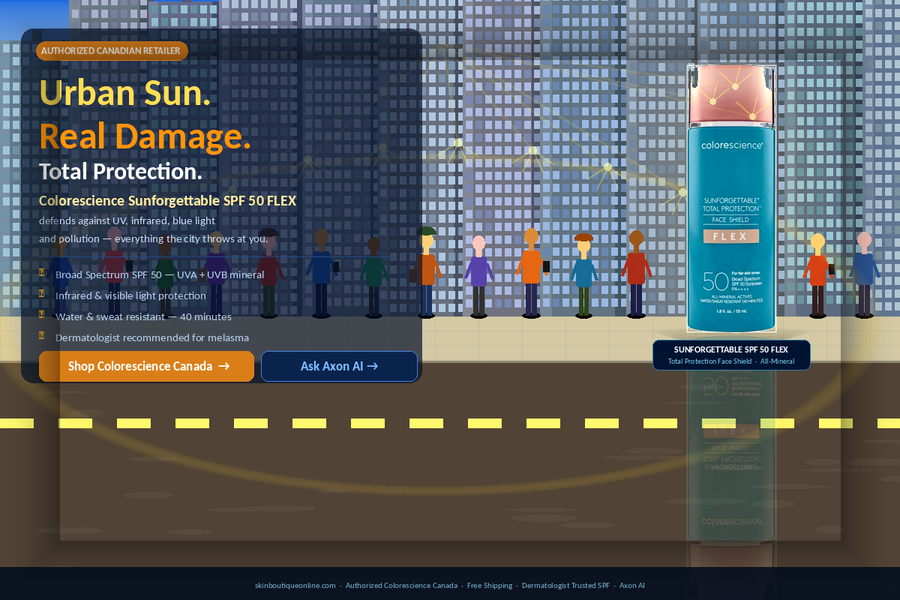Screen dimensions: 900x600
Task: Click the Colorescience Sunforgettable SPF 50 FLEX heading
Action: [168, 201]
